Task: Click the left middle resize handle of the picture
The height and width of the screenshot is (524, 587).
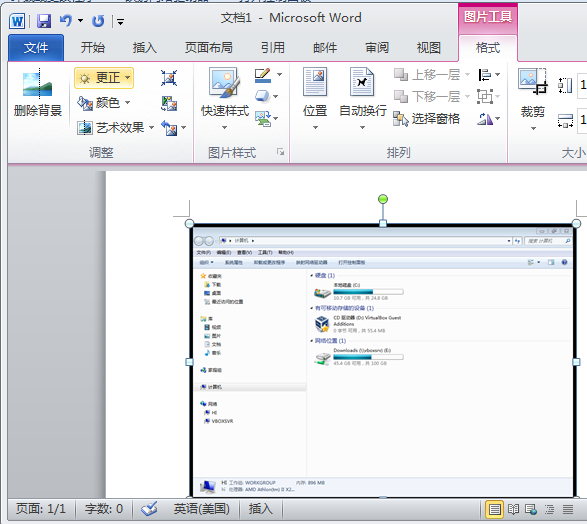Action: click(x=189, y=362)
